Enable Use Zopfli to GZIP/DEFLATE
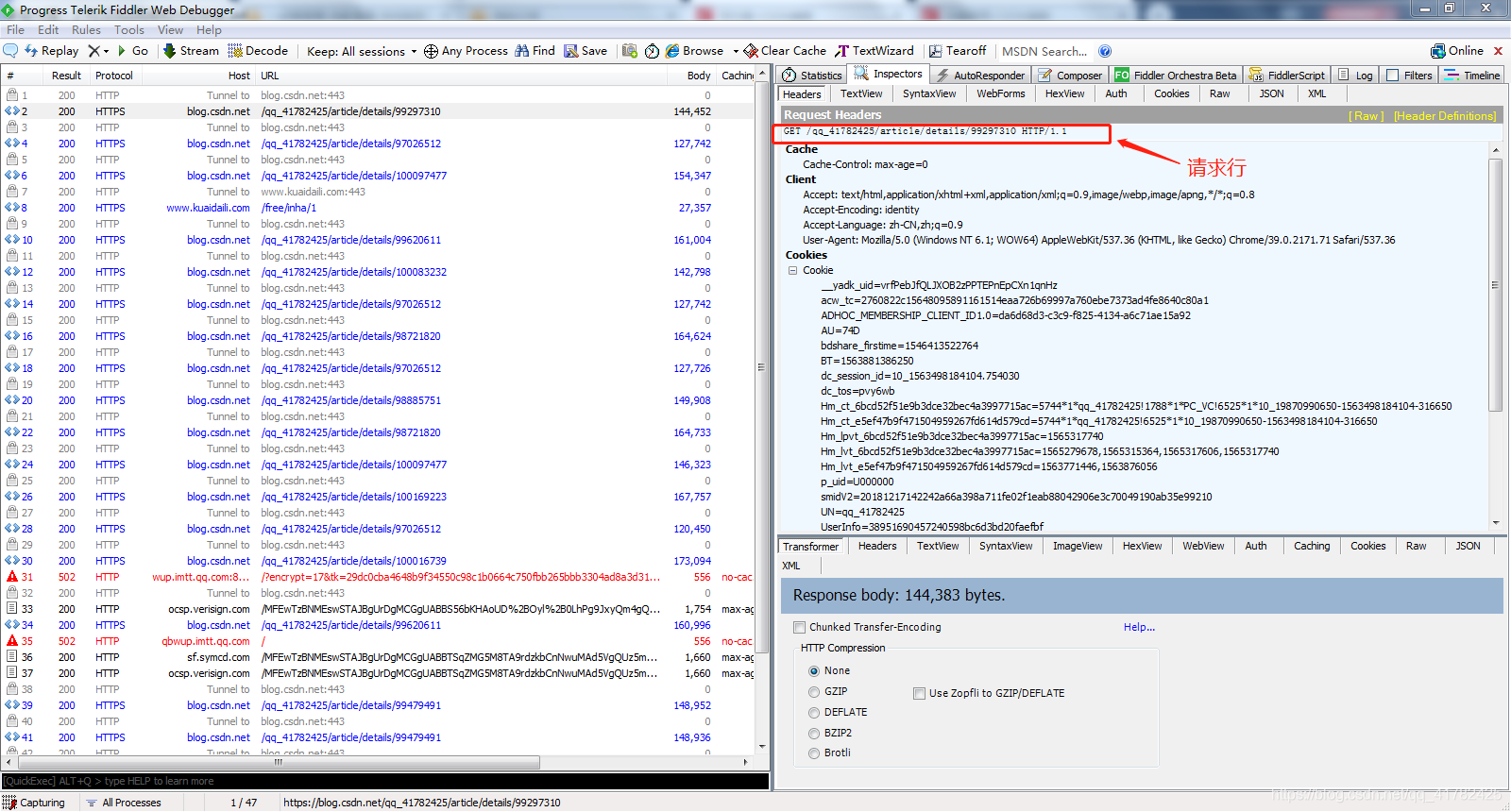The width and height of the screenshot is (1511, 812). [x=919, y=693]
